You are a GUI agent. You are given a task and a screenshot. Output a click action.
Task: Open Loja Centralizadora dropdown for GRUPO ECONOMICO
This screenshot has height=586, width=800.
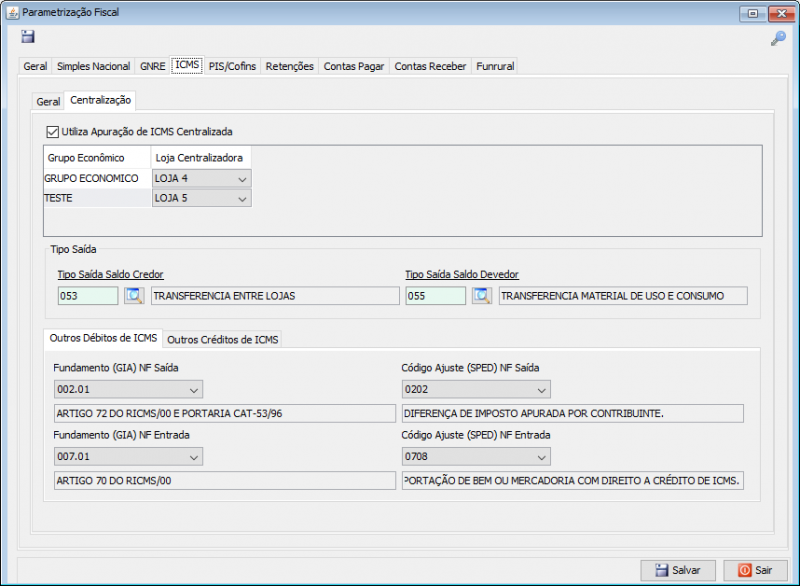pyautogui.click(x=202, y=179)
